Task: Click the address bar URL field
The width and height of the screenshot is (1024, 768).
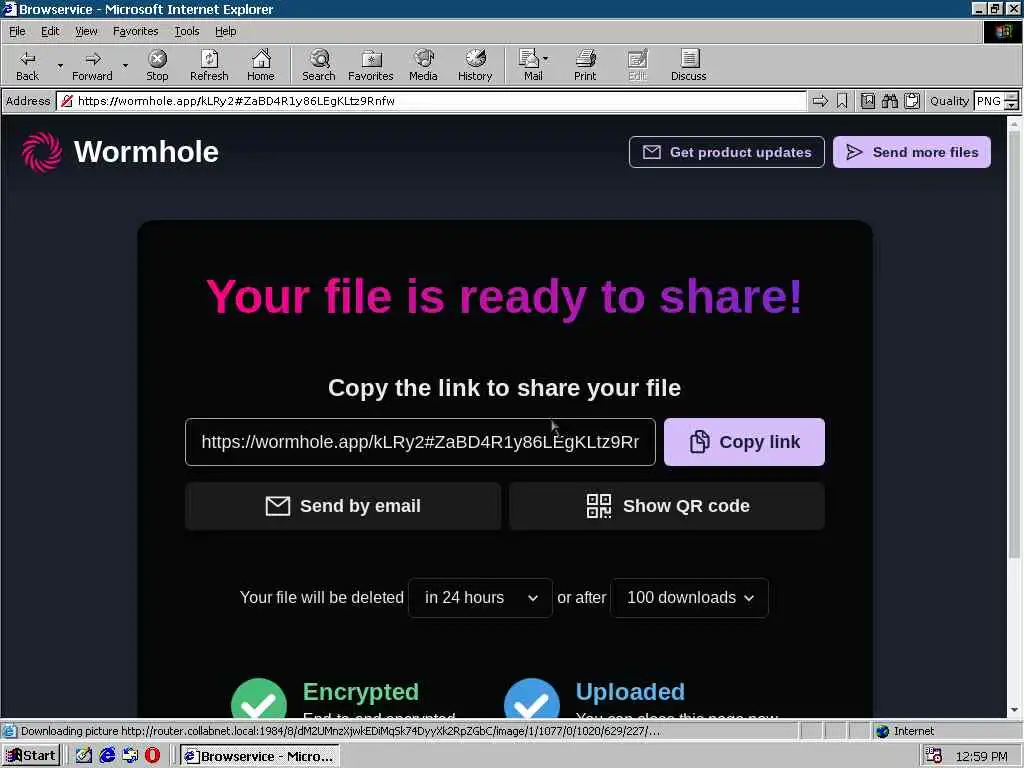Action: 431,101
